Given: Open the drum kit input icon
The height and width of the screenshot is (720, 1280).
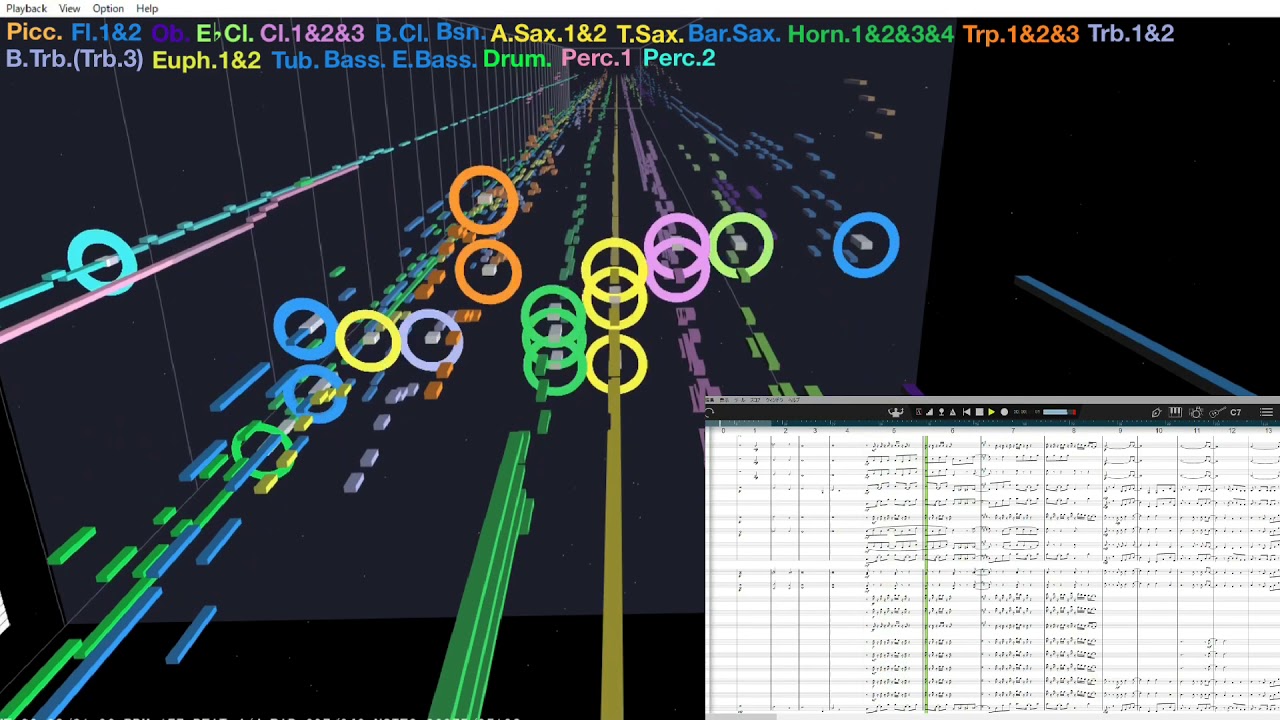Looking at the screenshot, I should [1196, 412].
